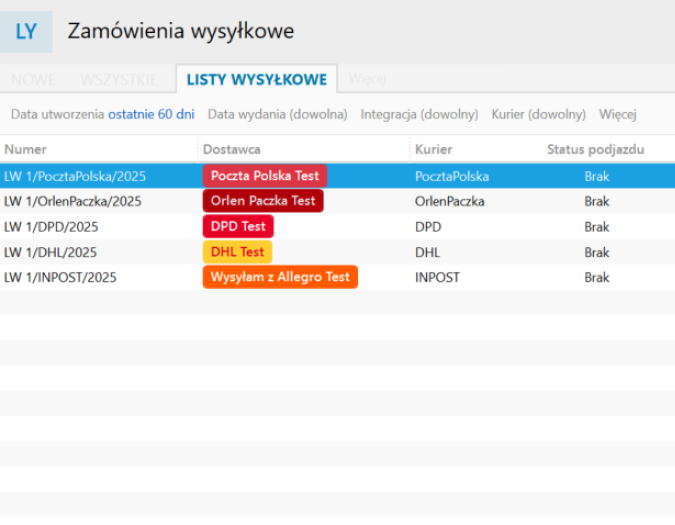Click the LY module icon
675x525 pixels.
tap(26, 32)
